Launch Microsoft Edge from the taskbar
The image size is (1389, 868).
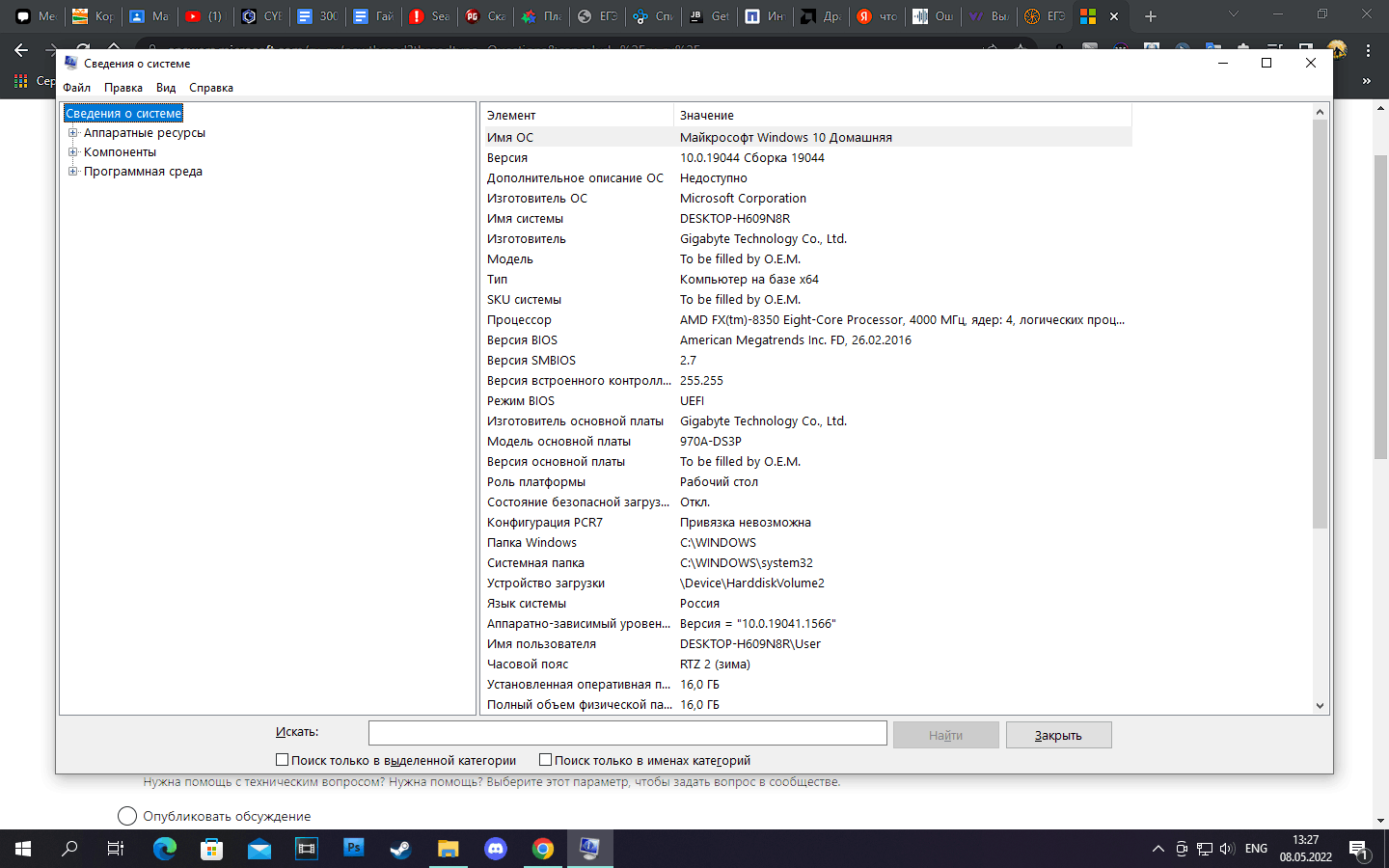tap(165, 849)
